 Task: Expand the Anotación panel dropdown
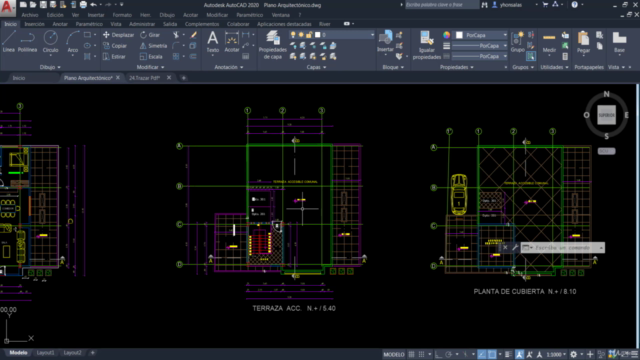229,67
